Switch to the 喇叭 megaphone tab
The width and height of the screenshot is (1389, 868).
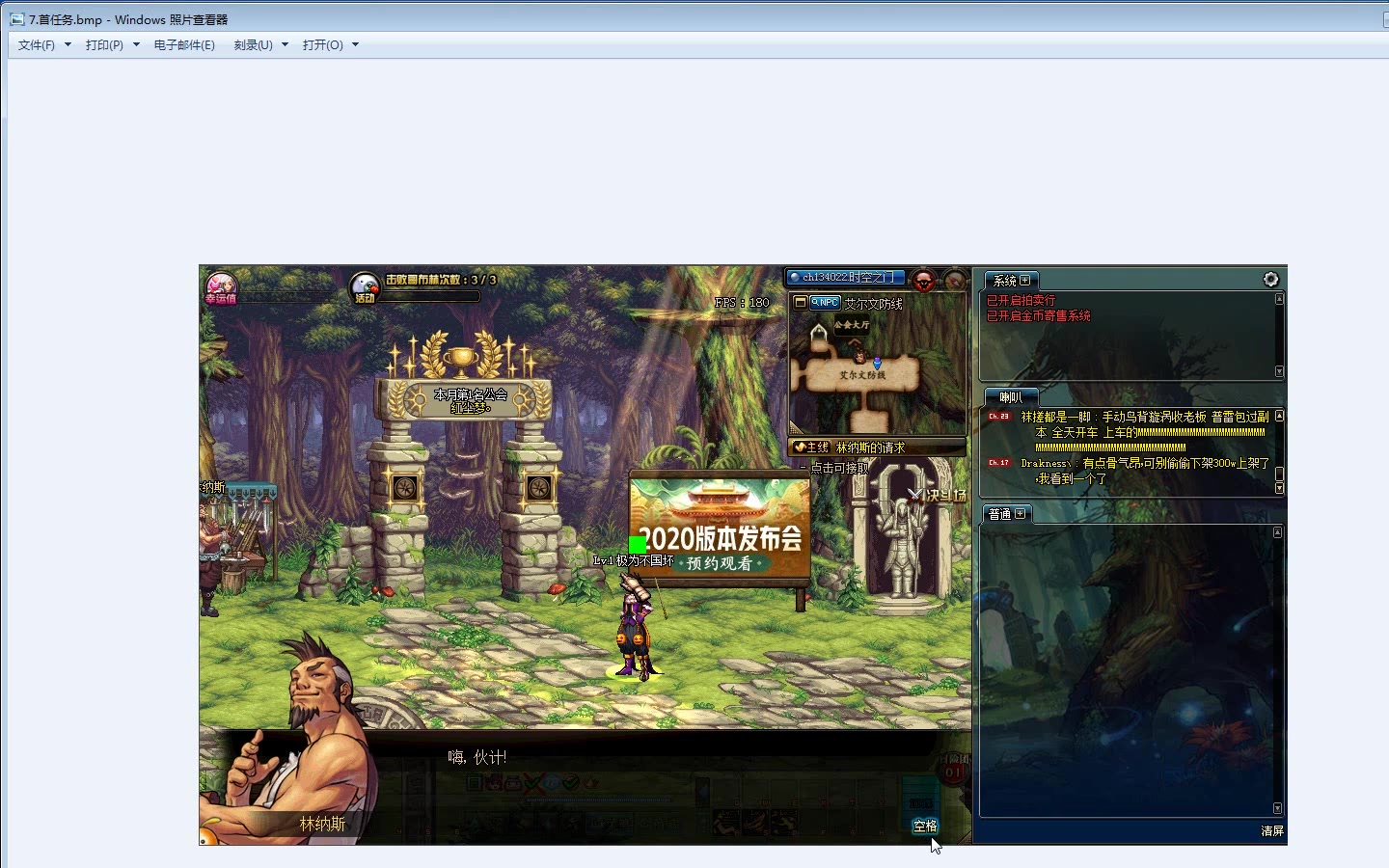point(1011,397)
